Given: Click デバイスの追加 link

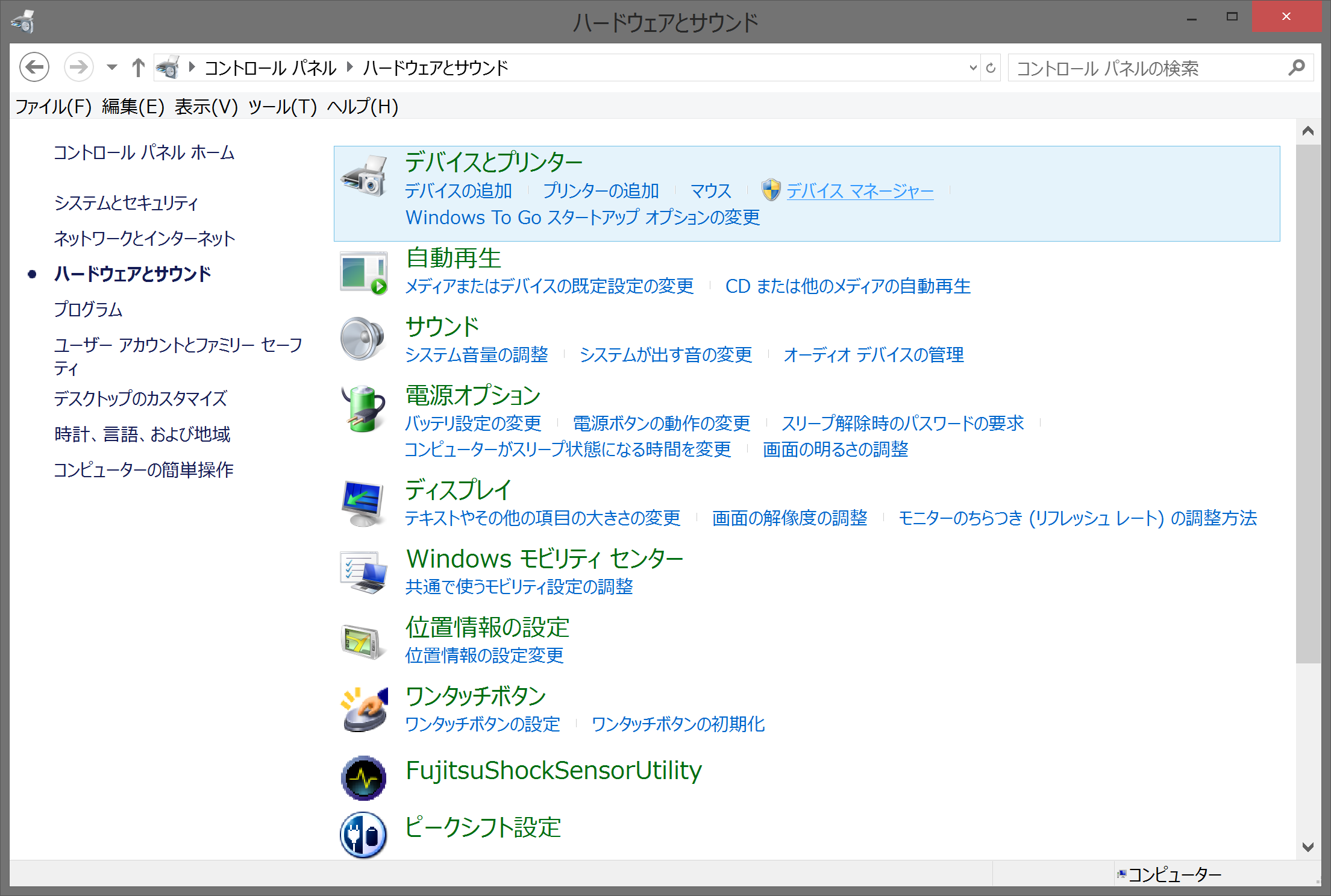Looking at the screenshot, I should (x=458, y=191).
